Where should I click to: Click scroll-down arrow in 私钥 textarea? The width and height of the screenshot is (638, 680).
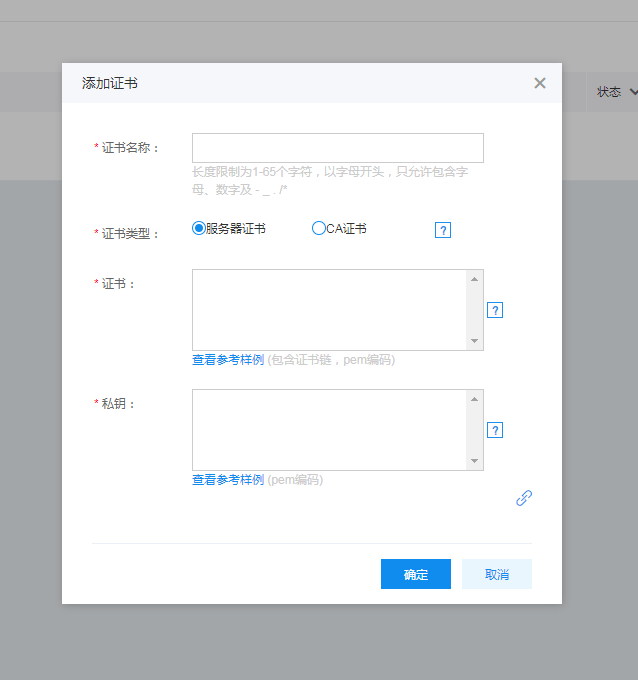point(475,461)
